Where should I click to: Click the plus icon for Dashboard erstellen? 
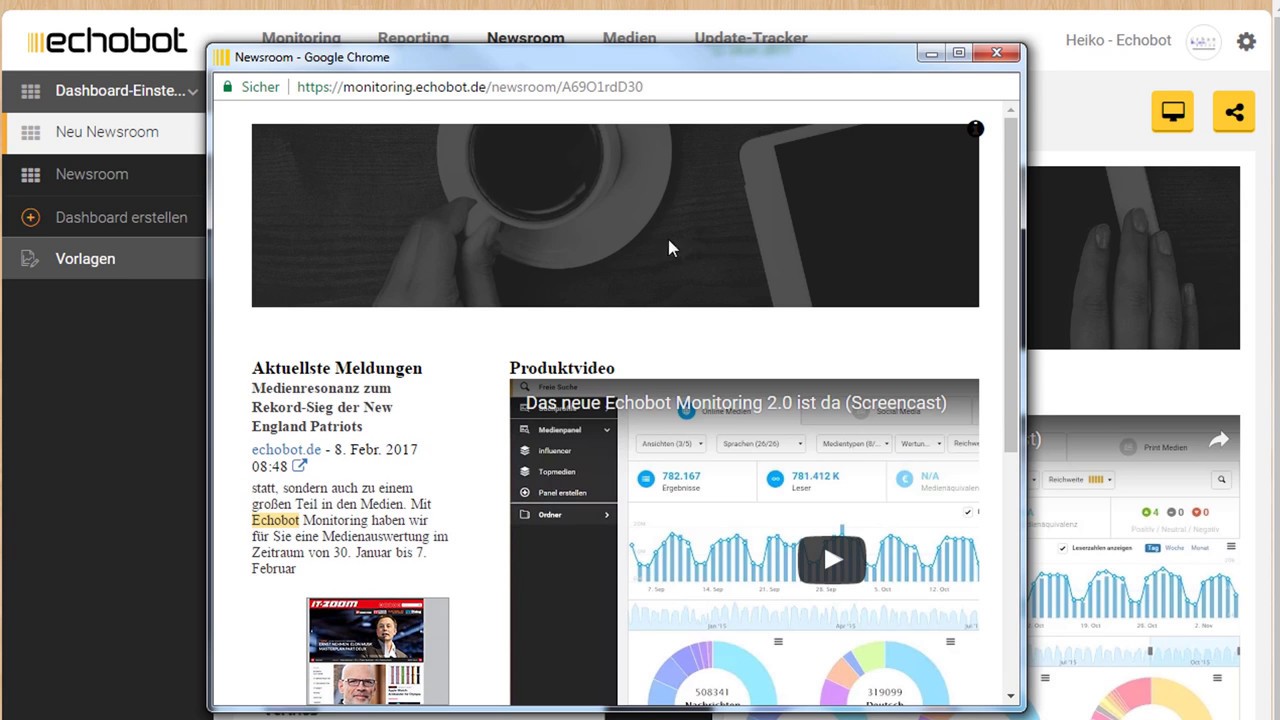click(30, 217)
